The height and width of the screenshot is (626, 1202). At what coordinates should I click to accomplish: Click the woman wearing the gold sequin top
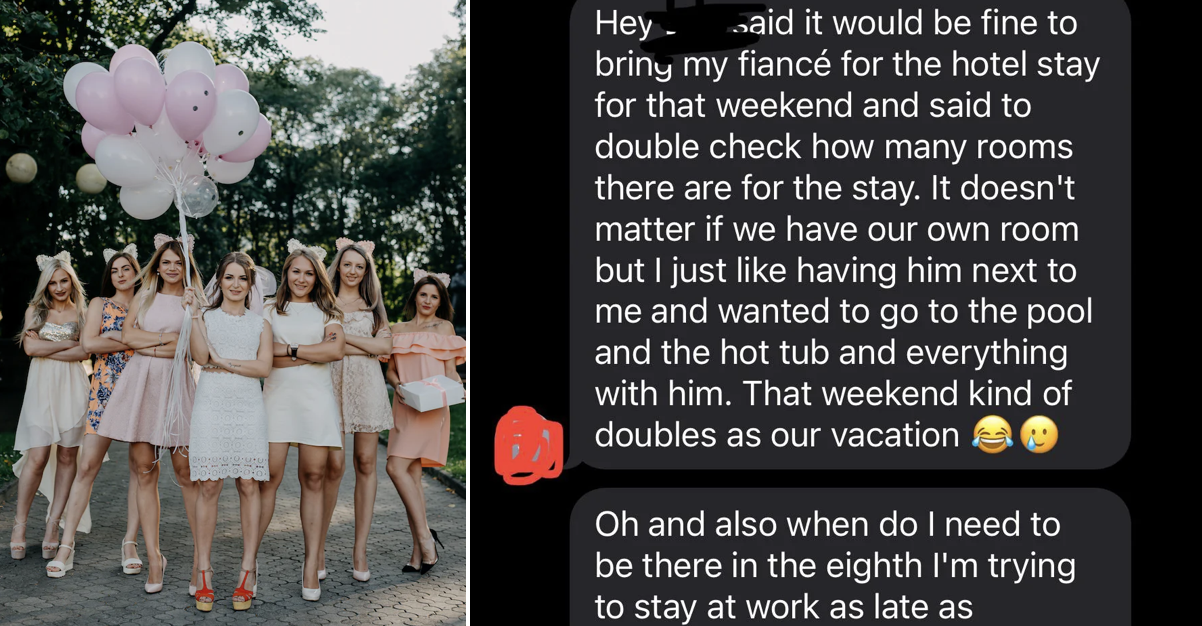pyautogui.click(x=53, y=400)
